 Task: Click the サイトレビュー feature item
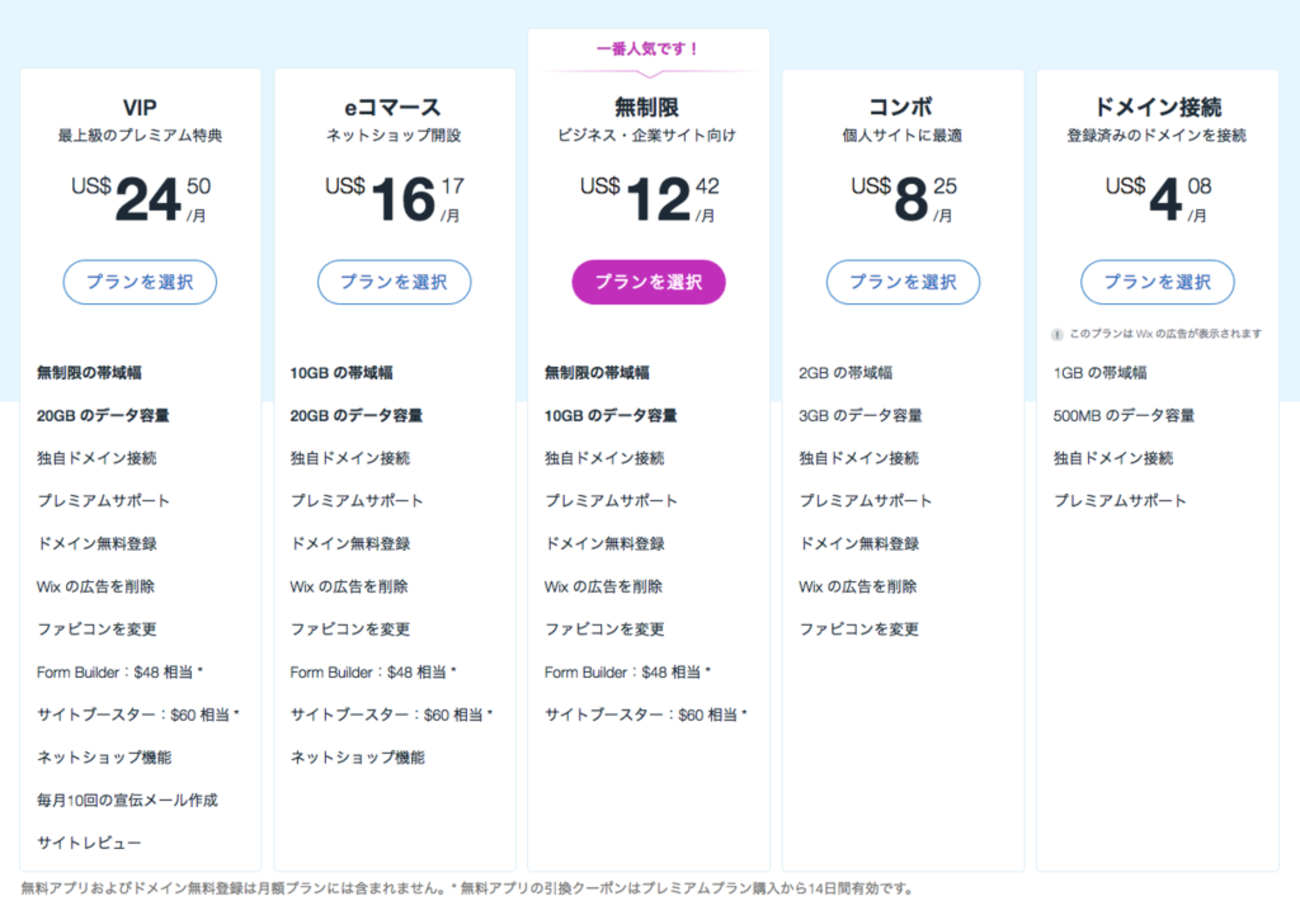pyautogui.click(x=89, y=843)
